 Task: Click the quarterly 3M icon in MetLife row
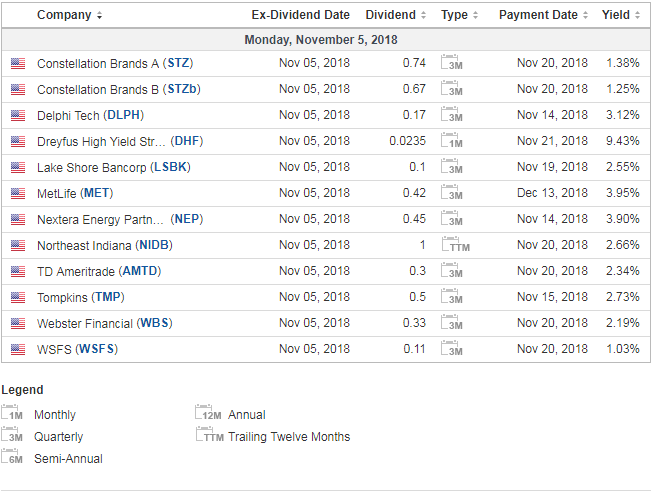pyautogui.click(x=452, y=193)
